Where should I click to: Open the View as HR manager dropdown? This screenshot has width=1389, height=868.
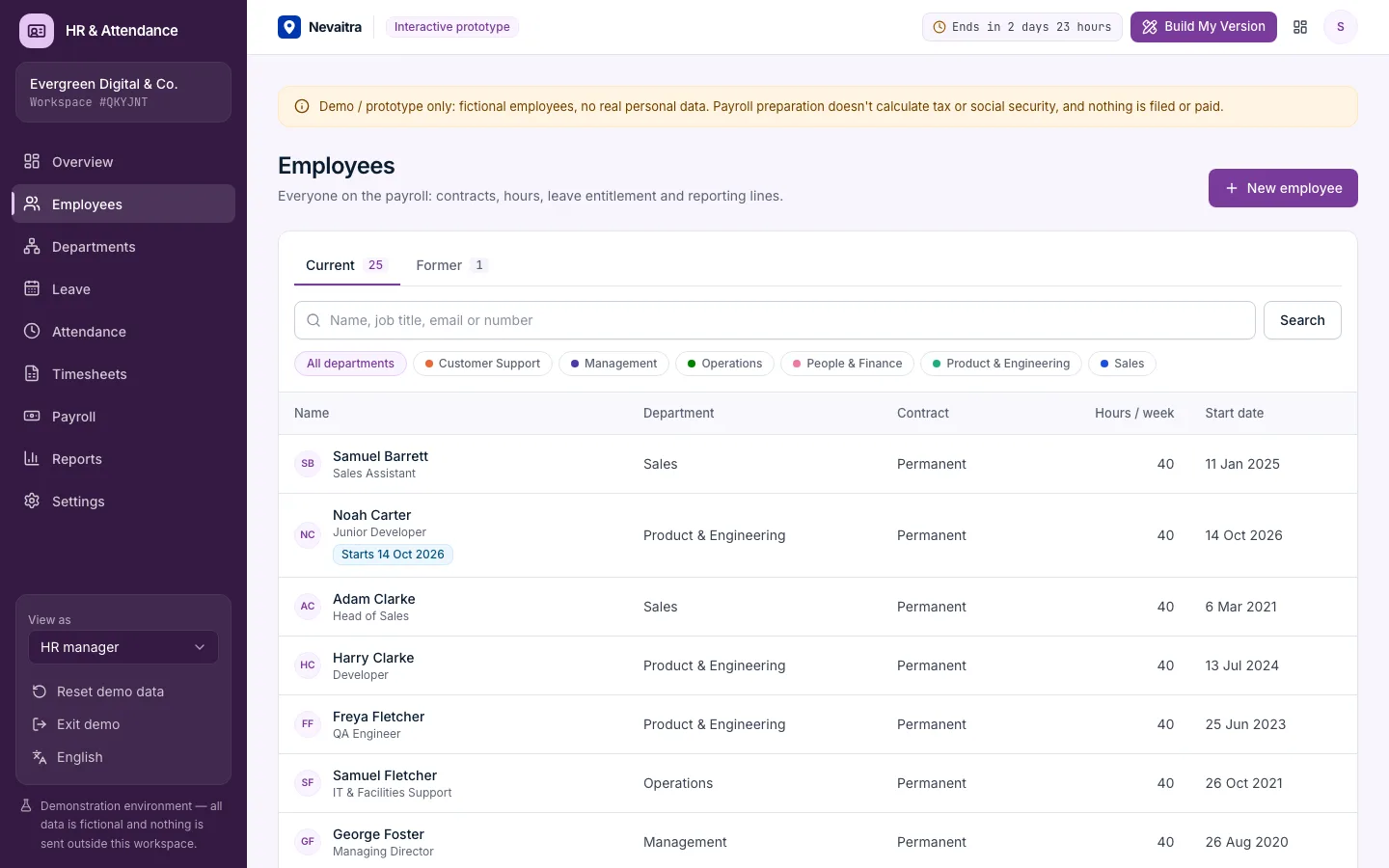[x=123, y=647]
